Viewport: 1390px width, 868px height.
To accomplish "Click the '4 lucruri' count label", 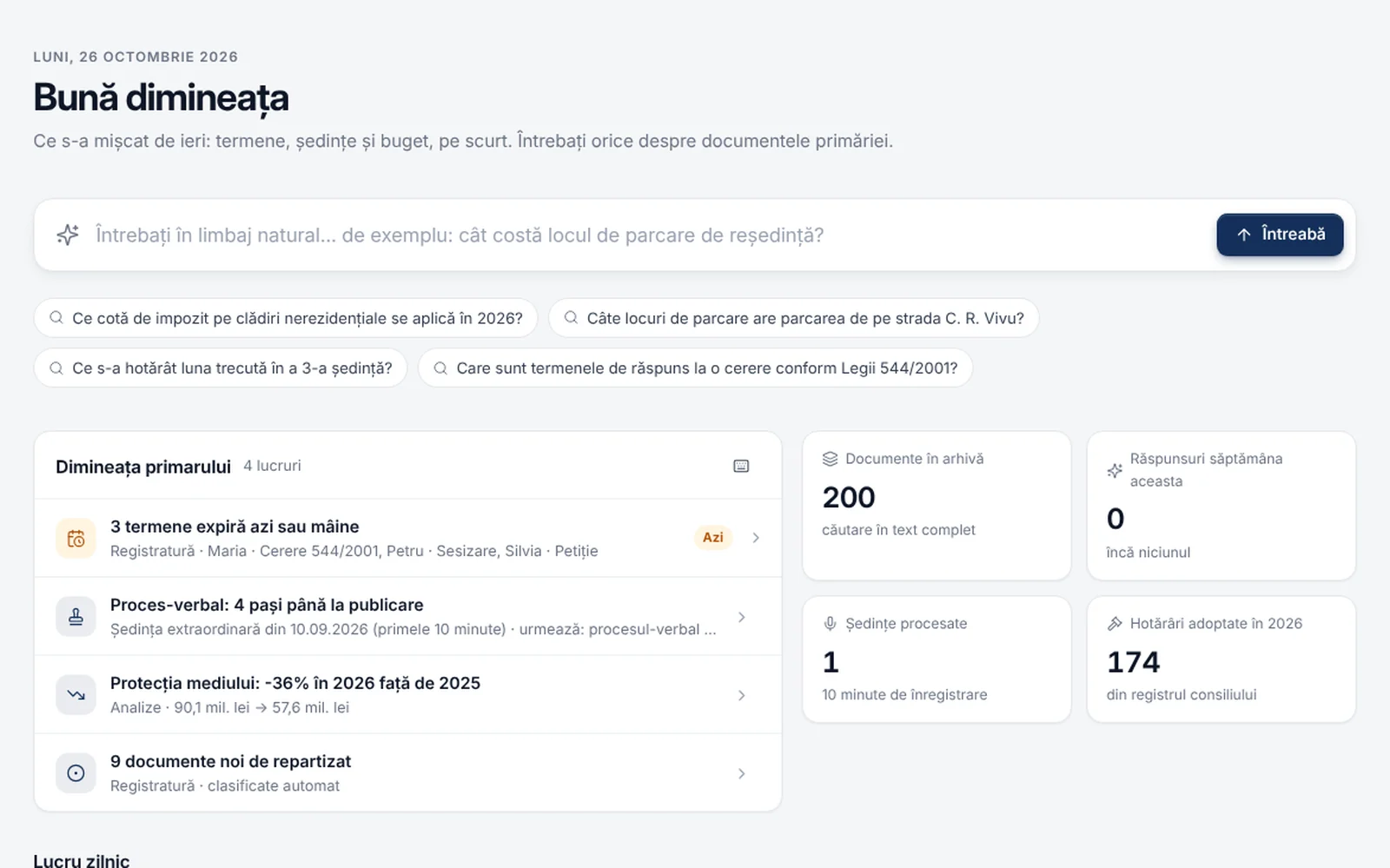I will tap(272, 467).
